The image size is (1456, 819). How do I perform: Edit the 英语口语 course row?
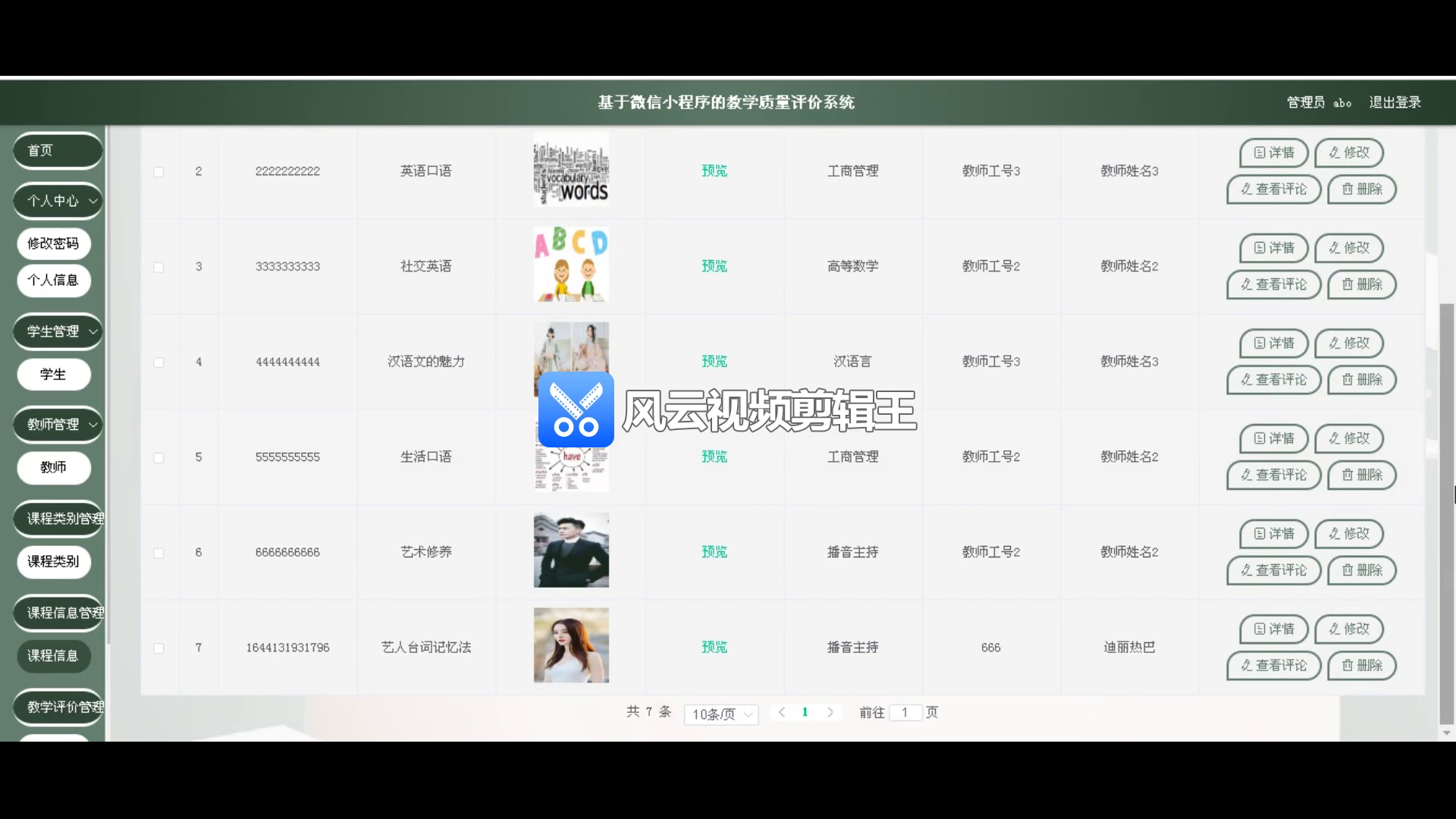point(1349,152)
